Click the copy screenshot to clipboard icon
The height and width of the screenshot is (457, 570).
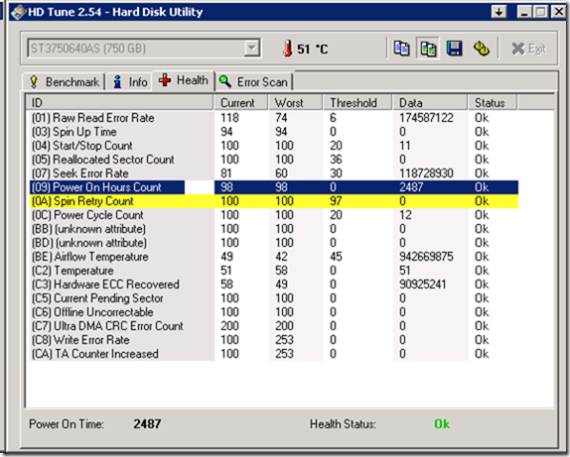pos(428,48)
